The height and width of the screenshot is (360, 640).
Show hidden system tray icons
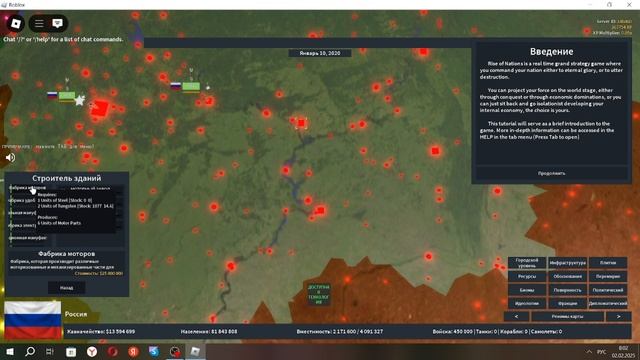click(589, 352)
